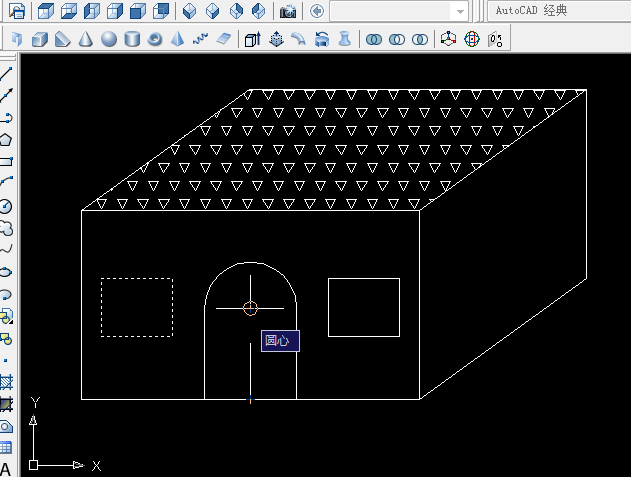
Task: Select the Sphere solid tool
Action: pyautogui.click(x=109, y=40)
